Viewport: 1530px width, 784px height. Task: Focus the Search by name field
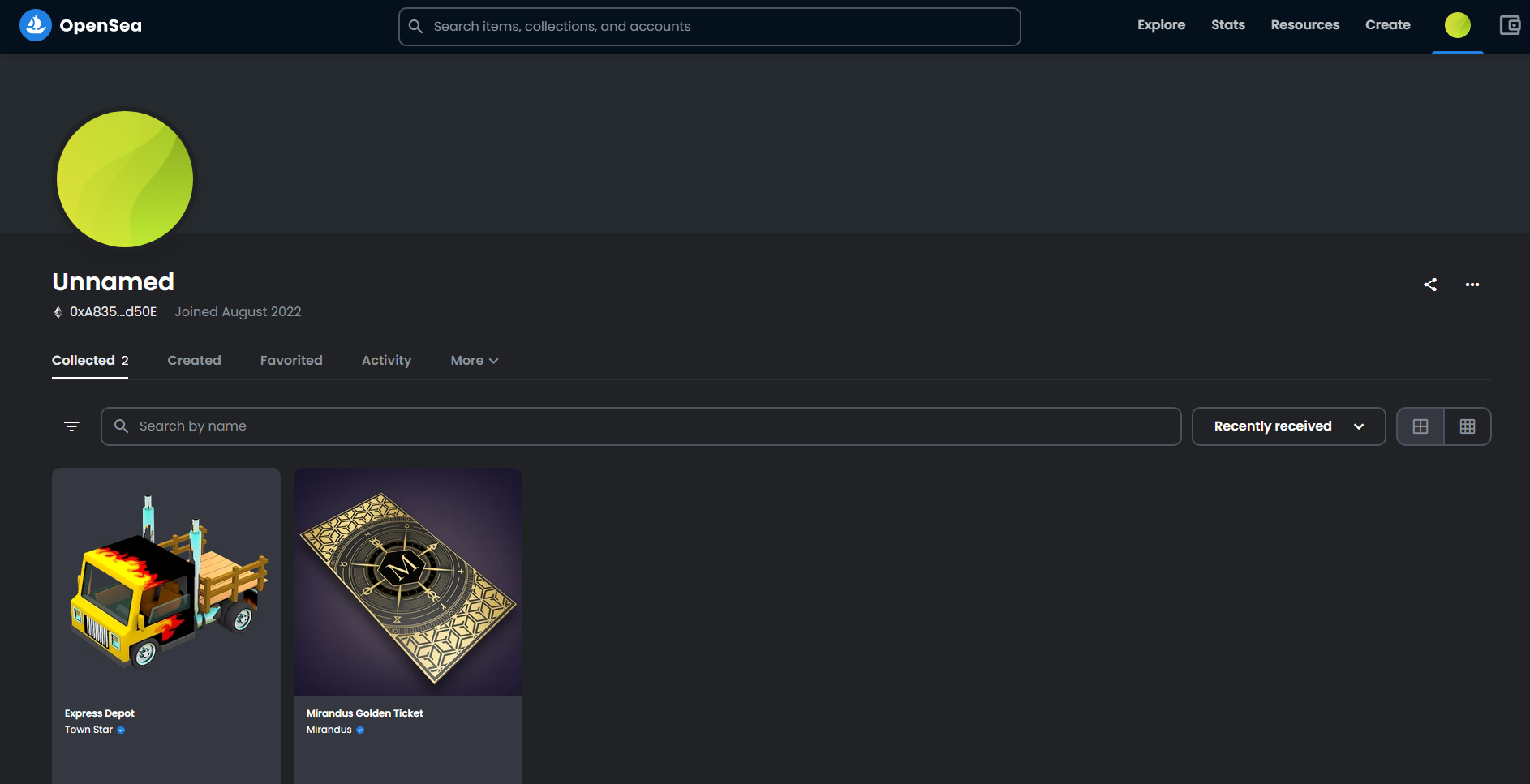[x=641, y=426]
